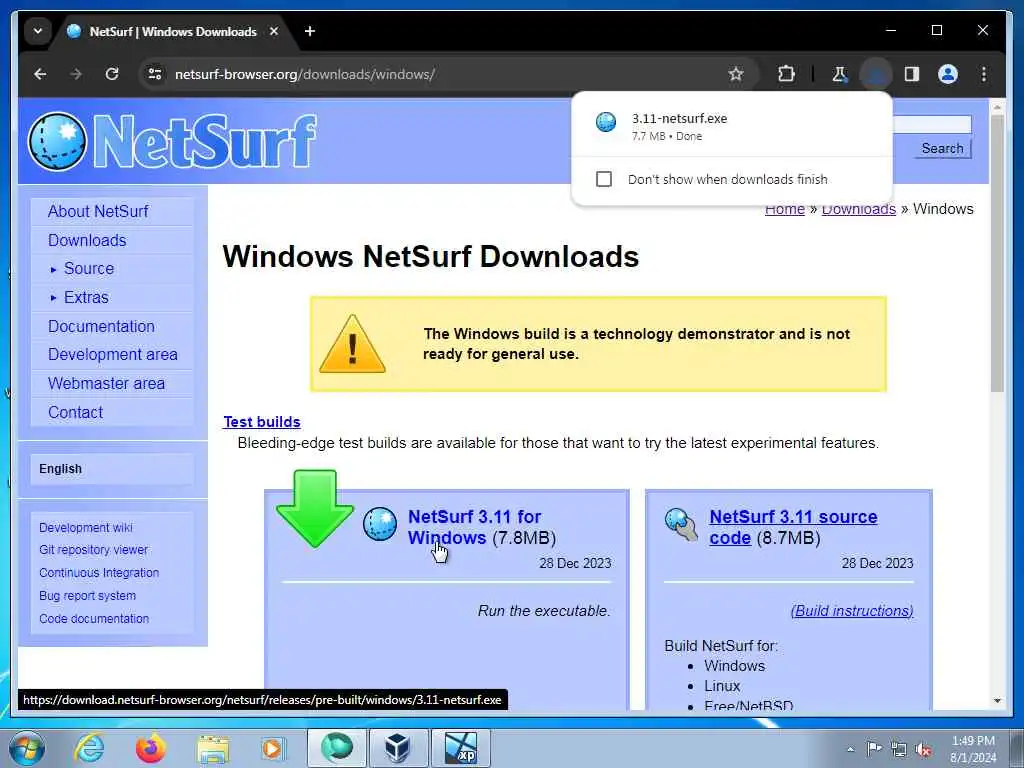Follow the Home breadcrumb link
The height and width of the screenshot is (768, 1024).
[784, 210]
